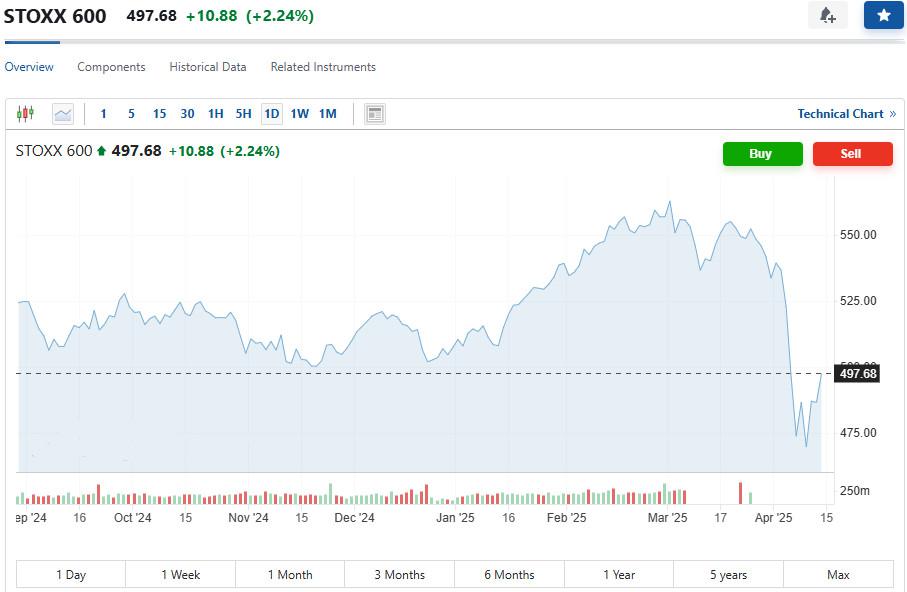This screenshot has height=592, width=907.
Task: Click the 497.68 current price marker on axis
Action: click(857, 373)
